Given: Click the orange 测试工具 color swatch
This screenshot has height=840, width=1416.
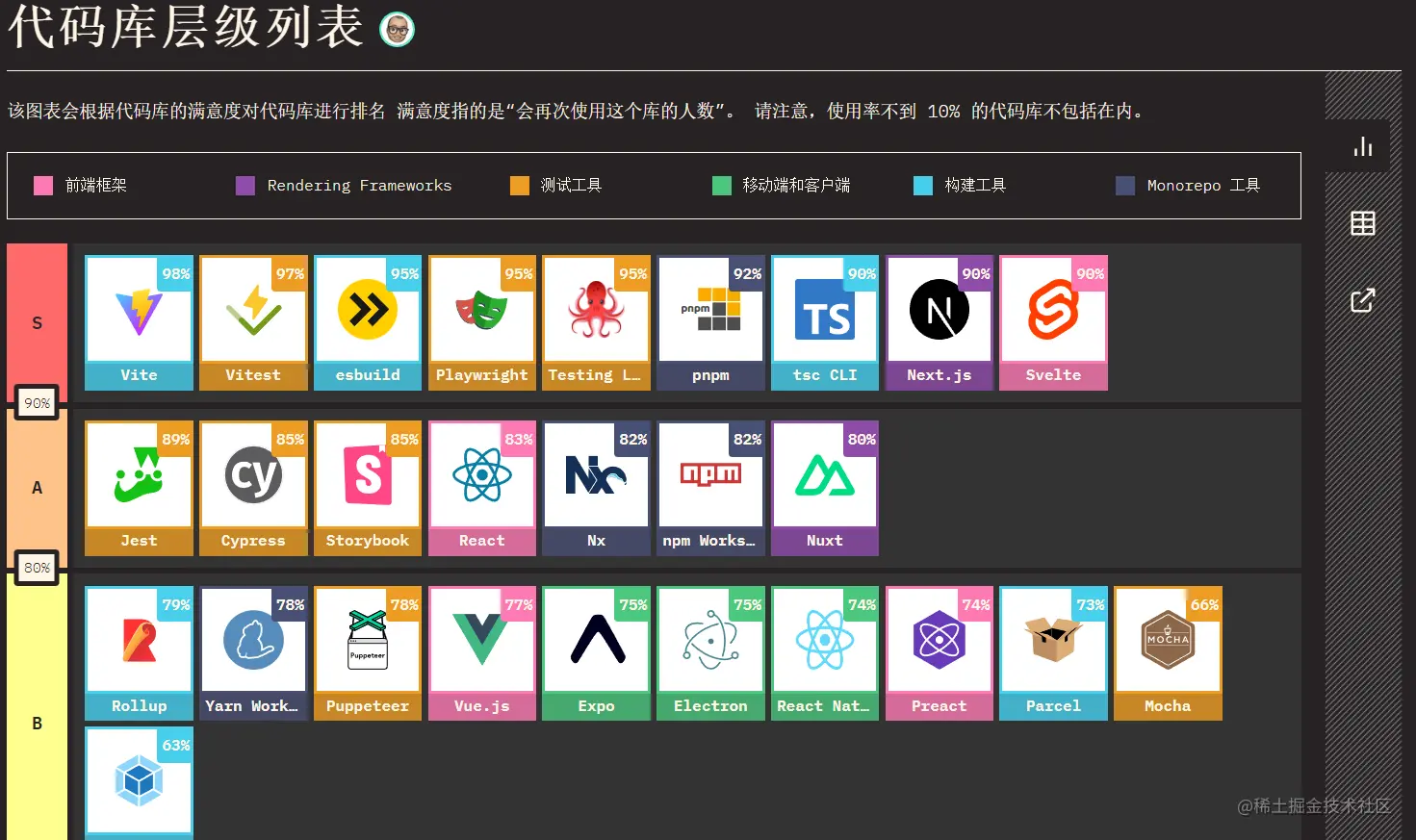Looking at the screenshot, I should pyautogui.click(x=520, y=186).
